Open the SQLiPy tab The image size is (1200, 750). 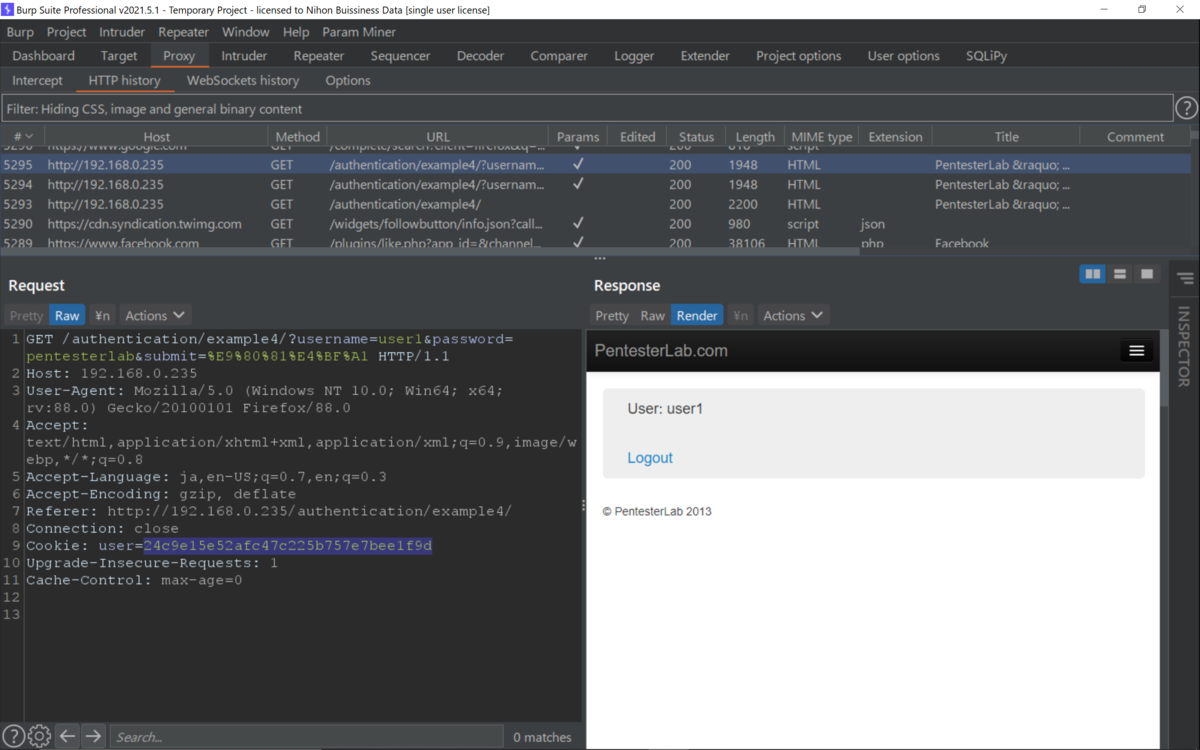(987, 56)
